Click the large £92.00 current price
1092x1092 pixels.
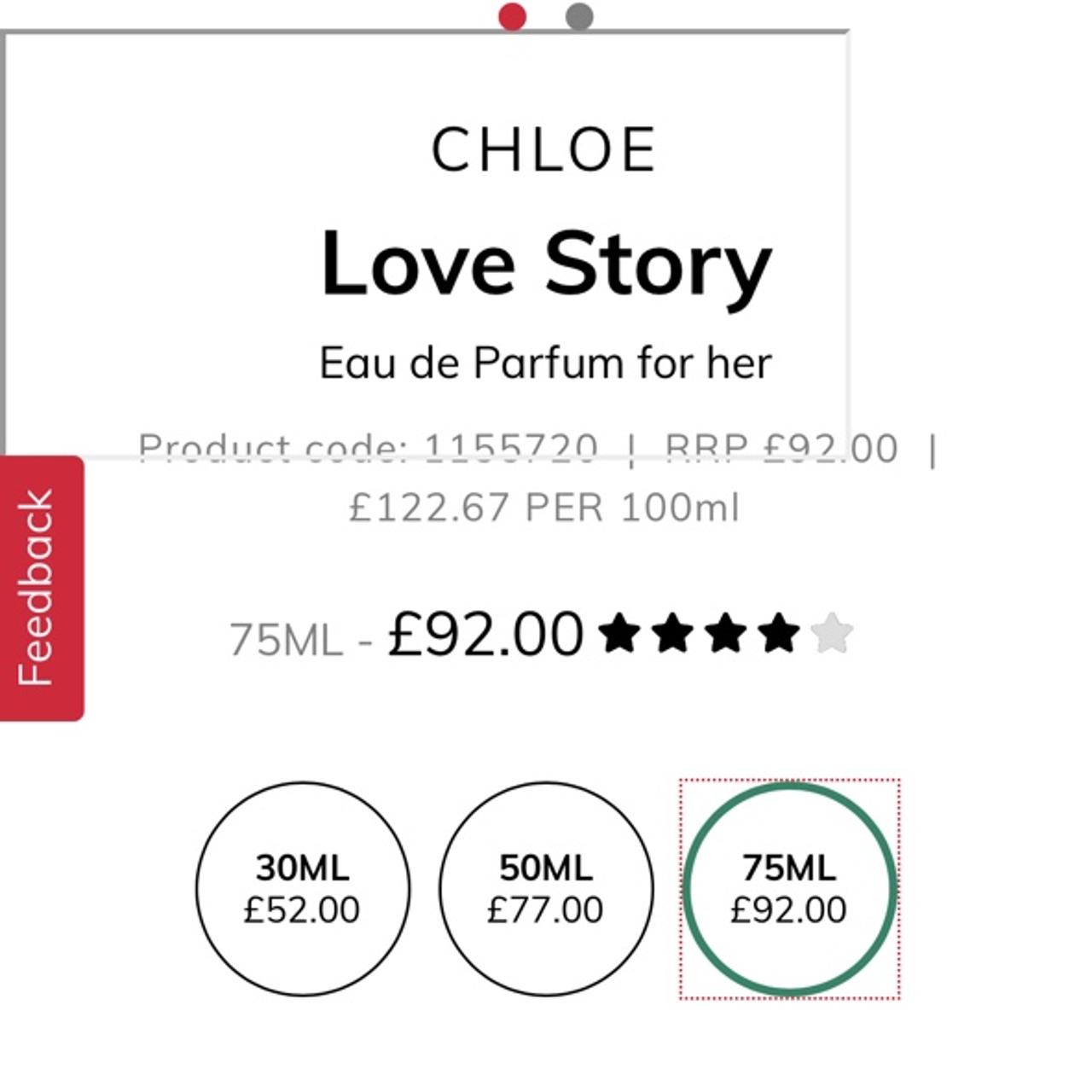coord(485,636)
